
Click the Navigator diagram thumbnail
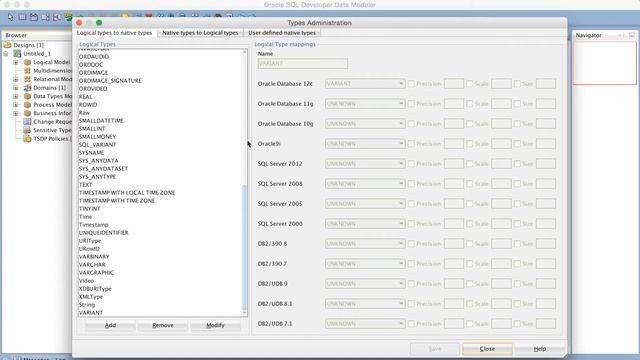pos(604,63)
